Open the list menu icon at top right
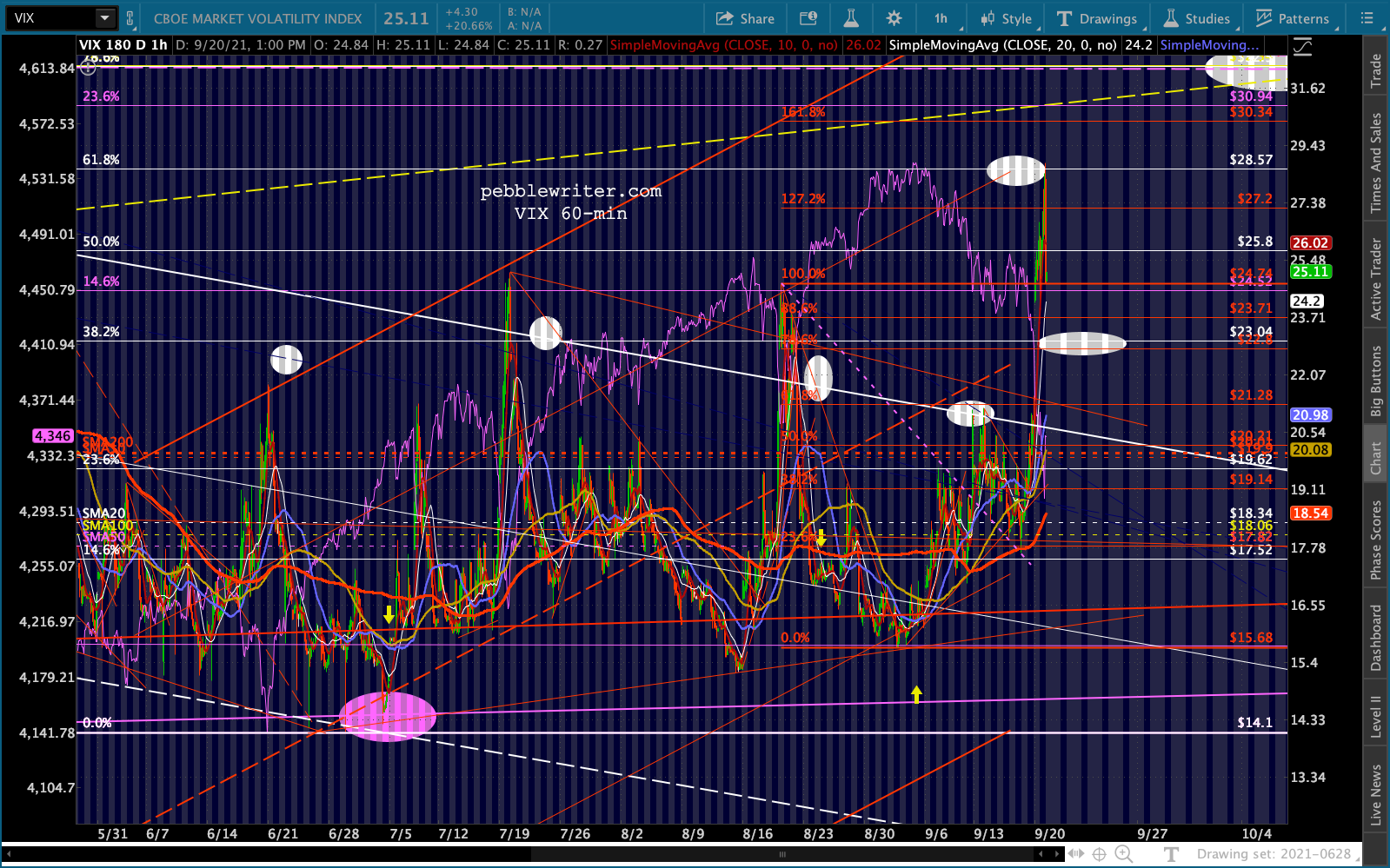The width and height of the screenshot is (1390, 868). [1367, 18]
